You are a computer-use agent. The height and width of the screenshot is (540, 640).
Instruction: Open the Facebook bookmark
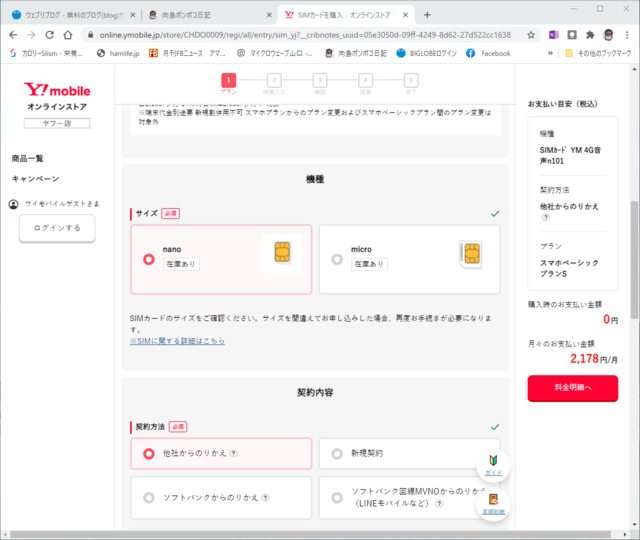click(x=488, y=53)
